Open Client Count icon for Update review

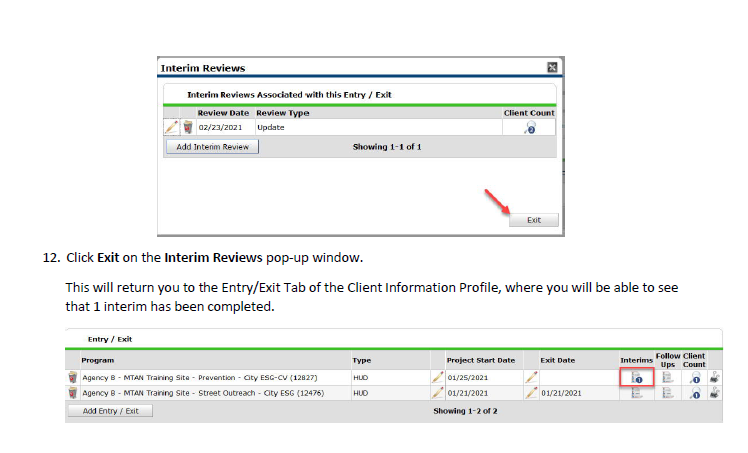(x=530, y=128)
